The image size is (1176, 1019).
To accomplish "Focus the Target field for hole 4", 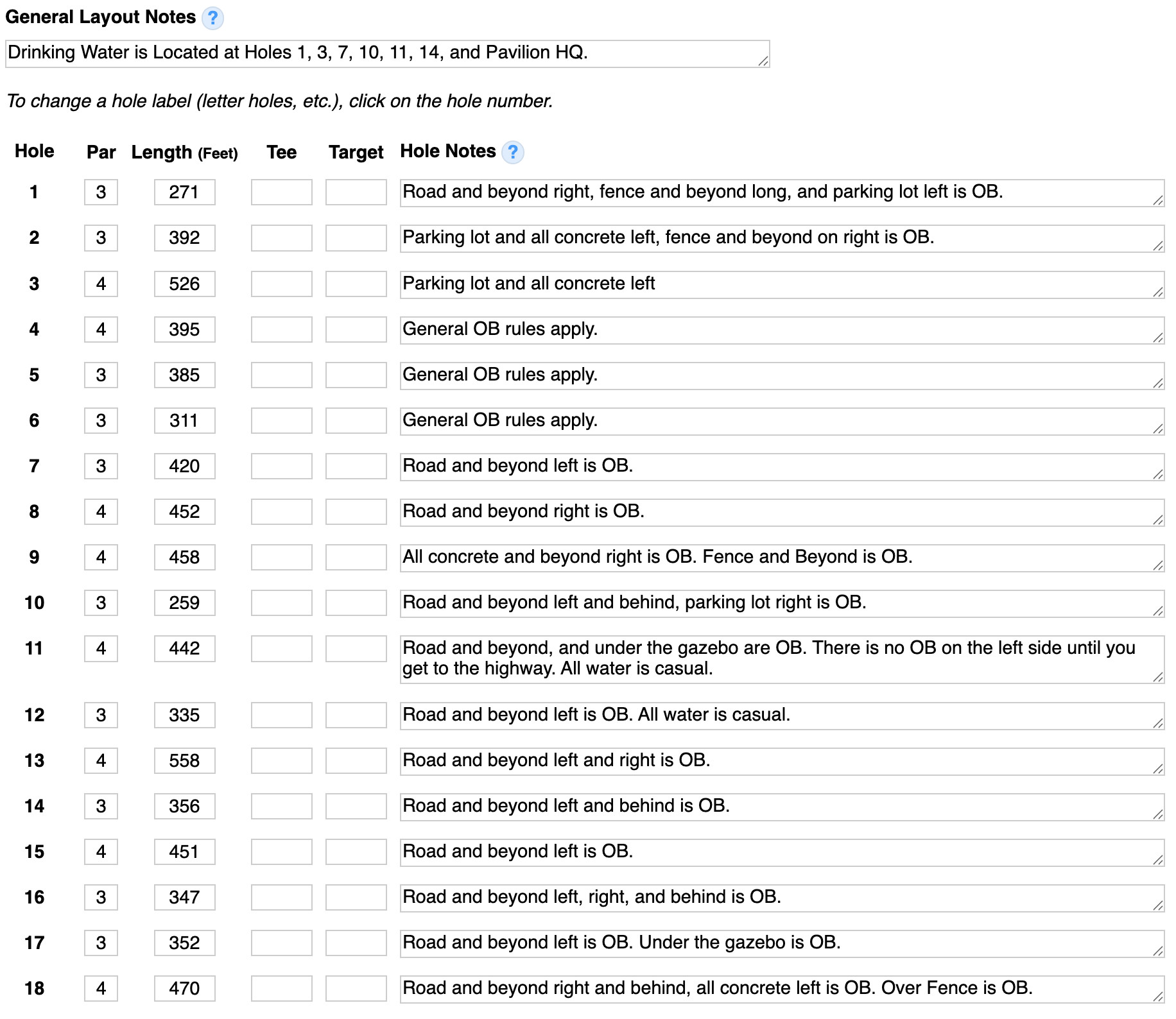I will click(356, 329).
